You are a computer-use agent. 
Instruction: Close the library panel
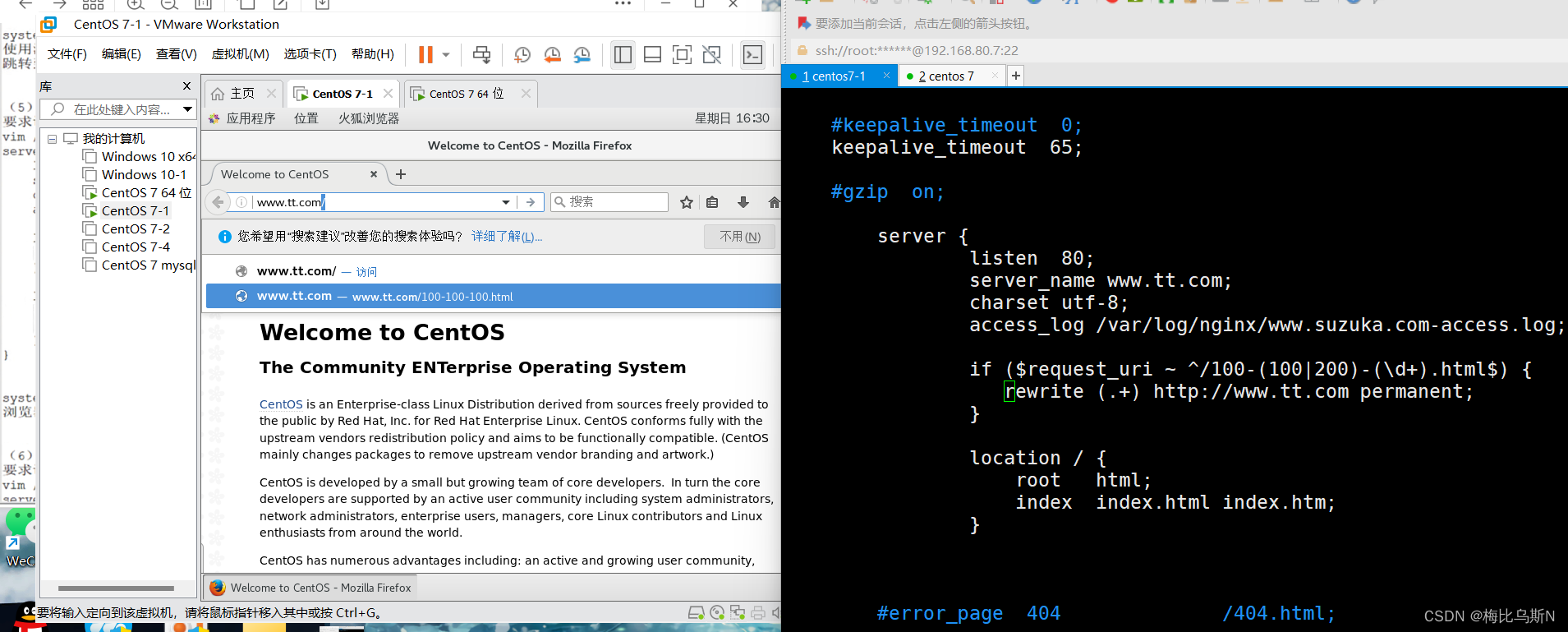[x=186, y=86]
